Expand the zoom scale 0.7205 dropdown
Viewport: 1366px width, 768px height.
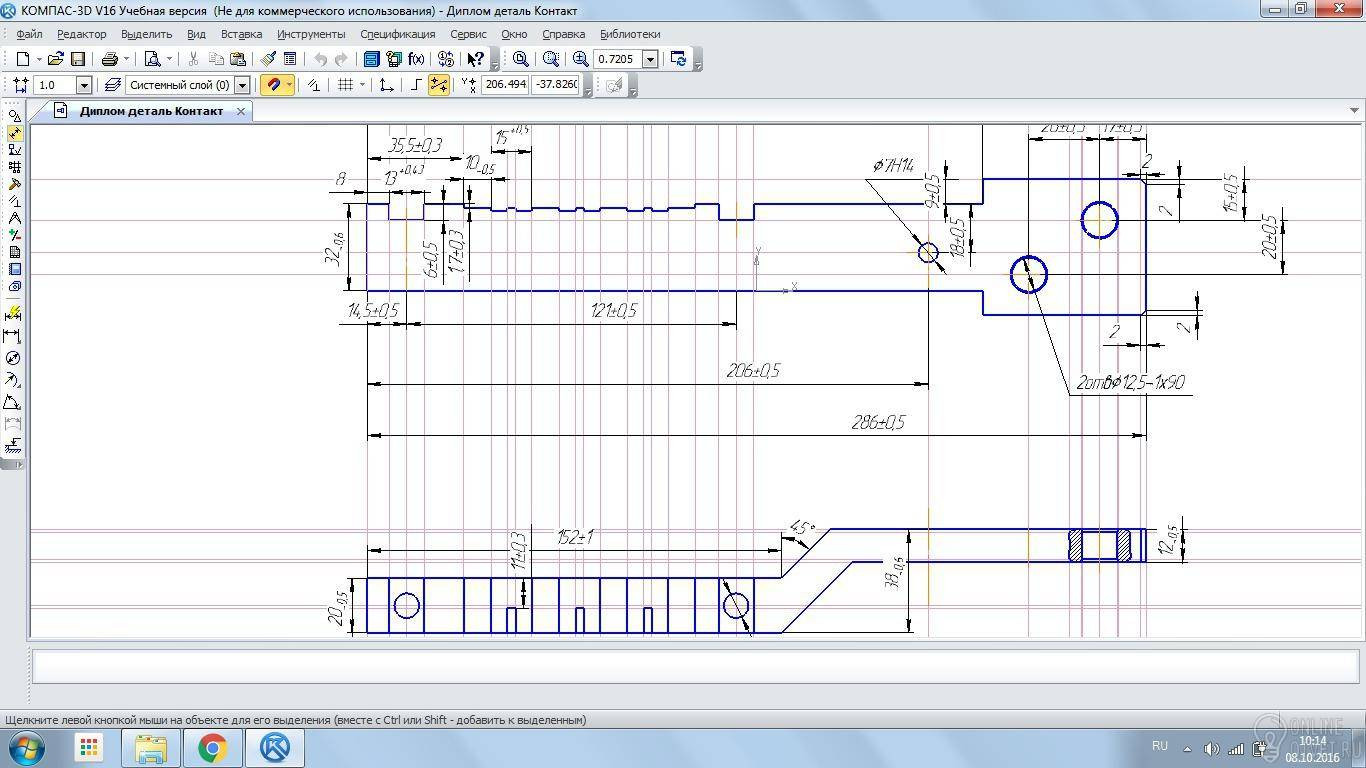pos(650,59)
